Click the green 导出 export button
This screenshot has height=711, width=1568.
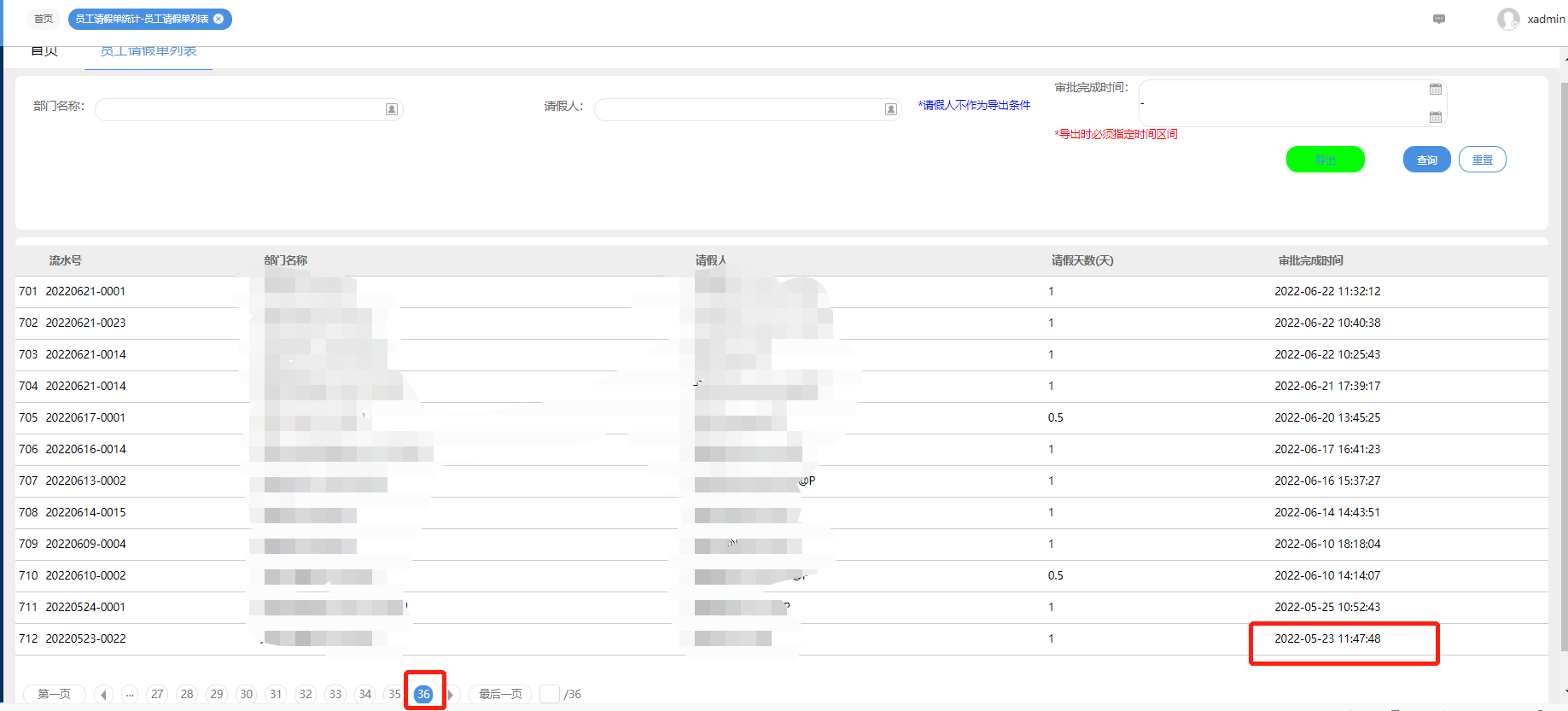click(1325, 160)
